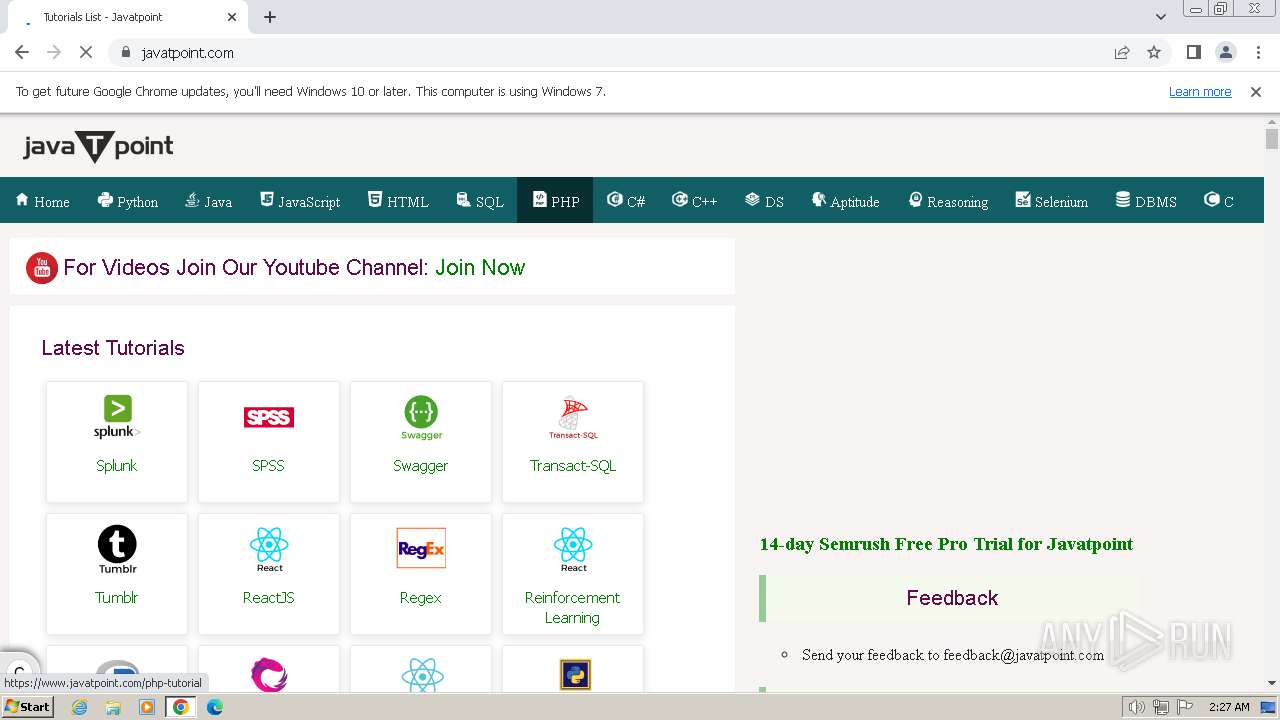
Task: Open the Swagger tutorial icon
Action: 421,418
